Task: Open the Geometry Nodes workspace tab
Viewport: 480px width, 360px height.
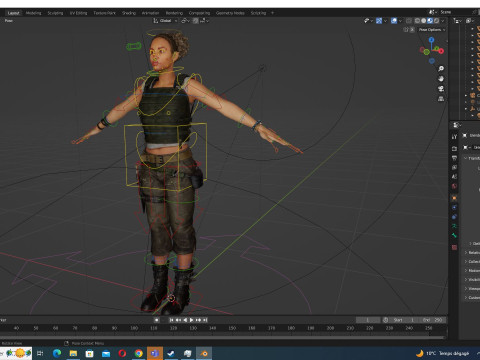Action: coord(230,13)
